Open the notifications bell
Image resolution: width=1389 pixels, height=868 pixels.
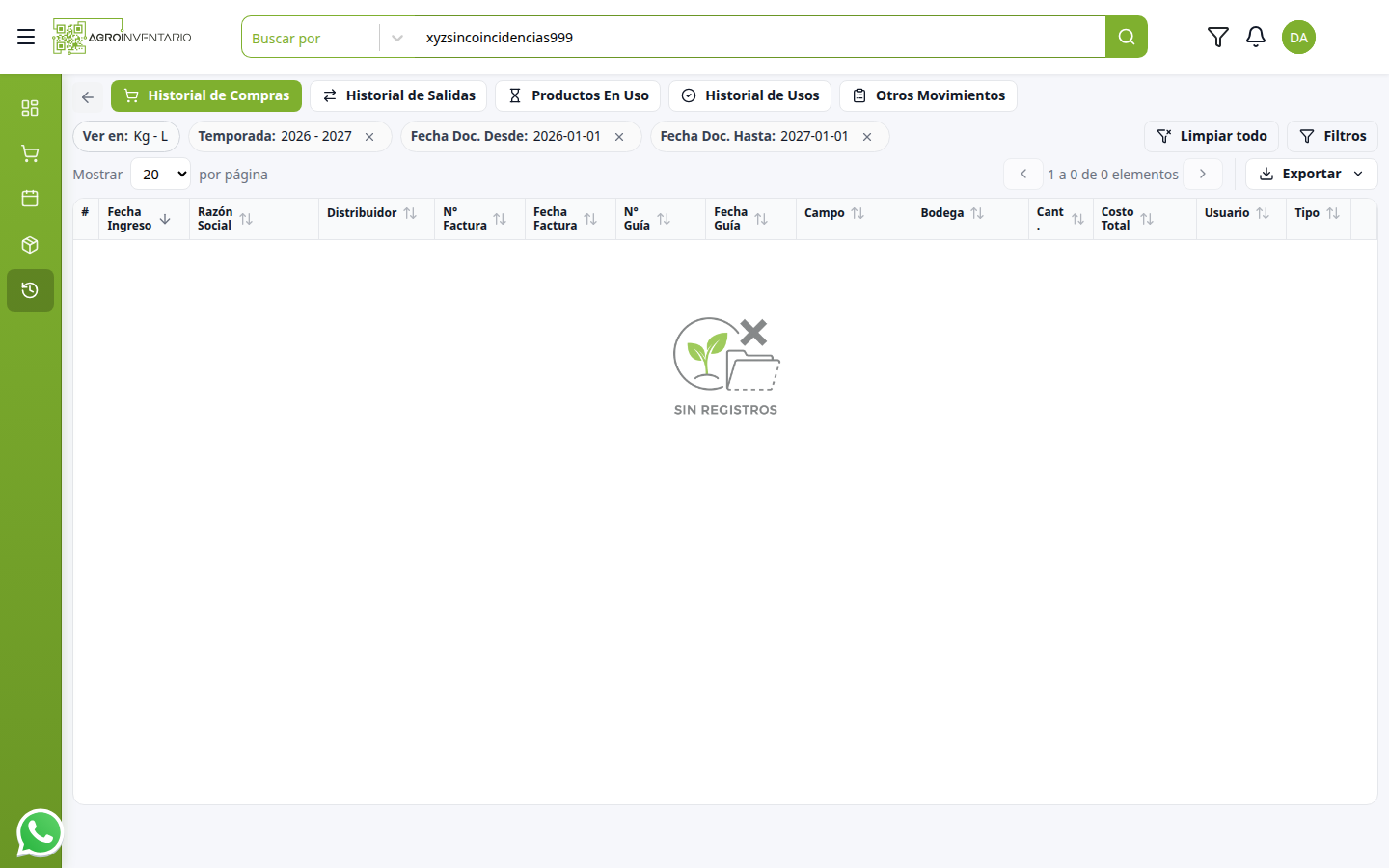1255,37
